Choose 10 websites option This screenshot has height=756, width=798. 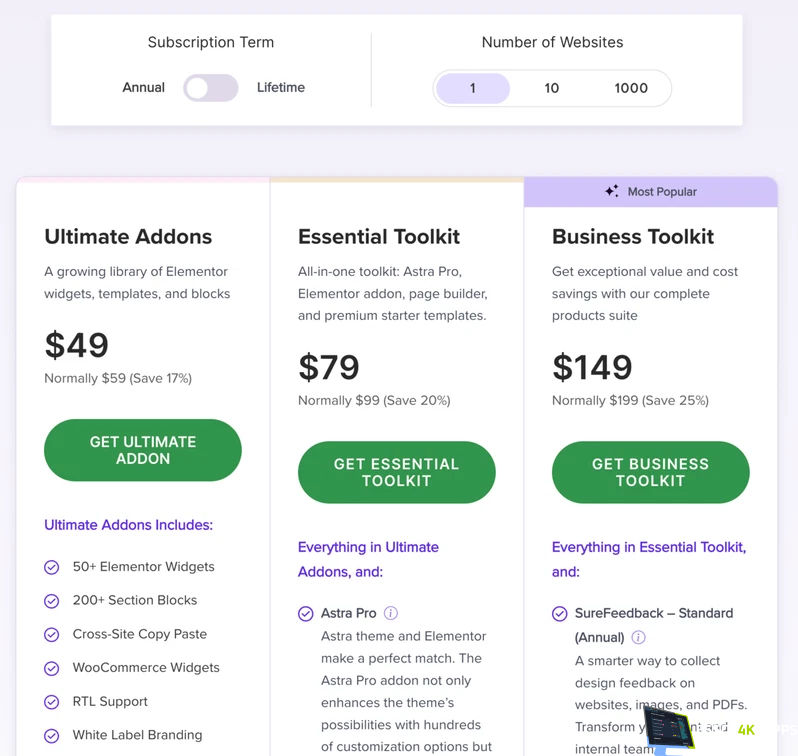[x=552, y=88]
